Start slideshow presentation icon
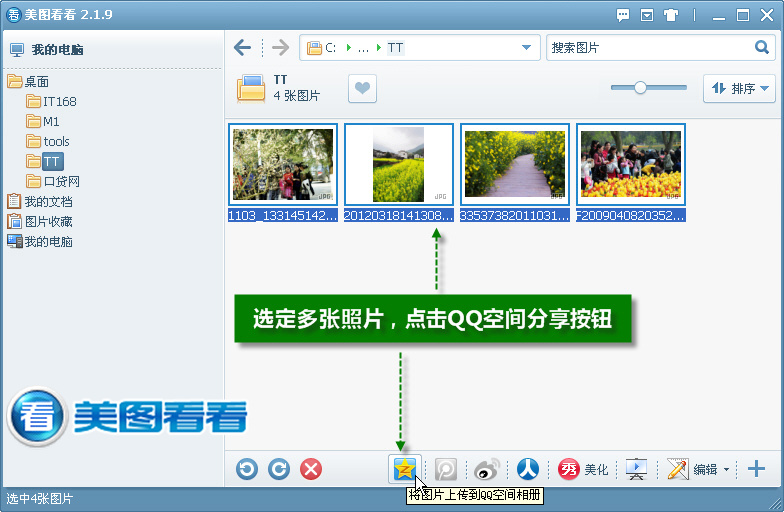 pos(636,470)
